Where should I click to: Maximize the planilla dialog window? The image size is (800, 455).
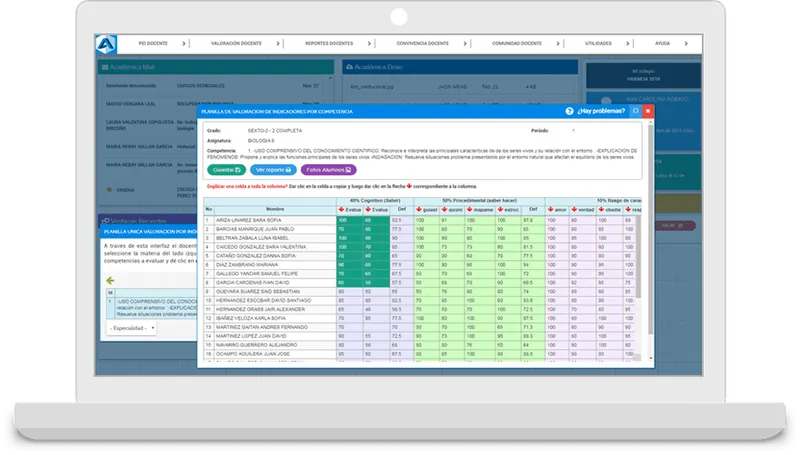[x=636, y=111]
